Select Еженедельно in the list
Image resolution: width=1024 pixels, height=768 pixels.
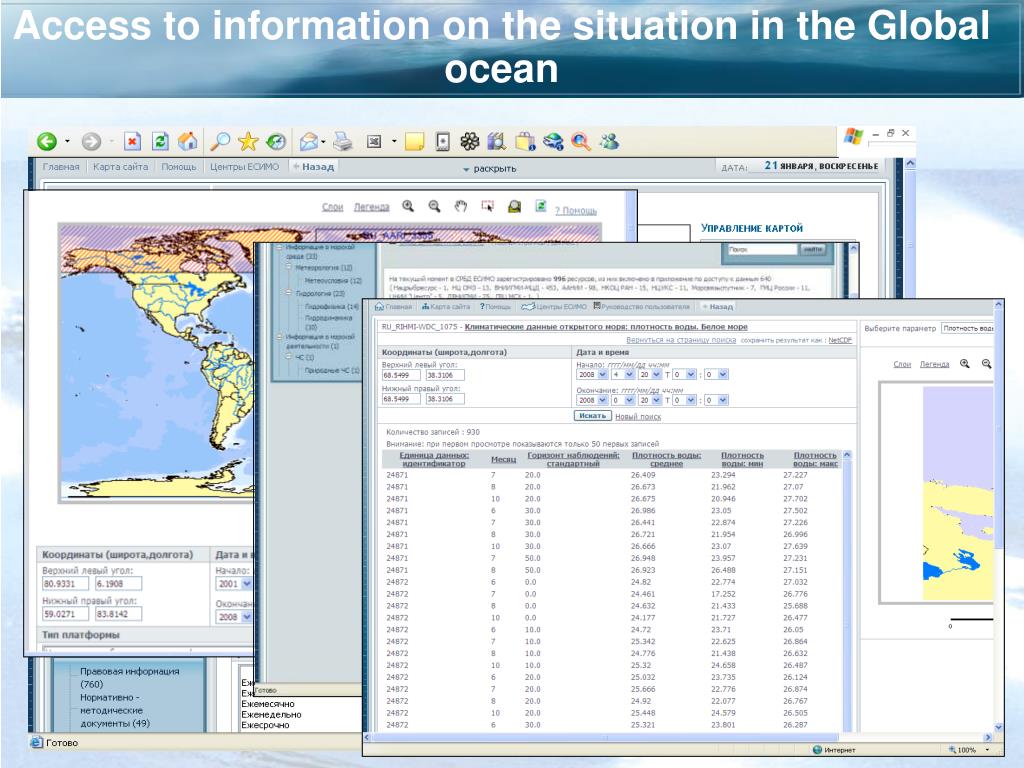(271, 714)
